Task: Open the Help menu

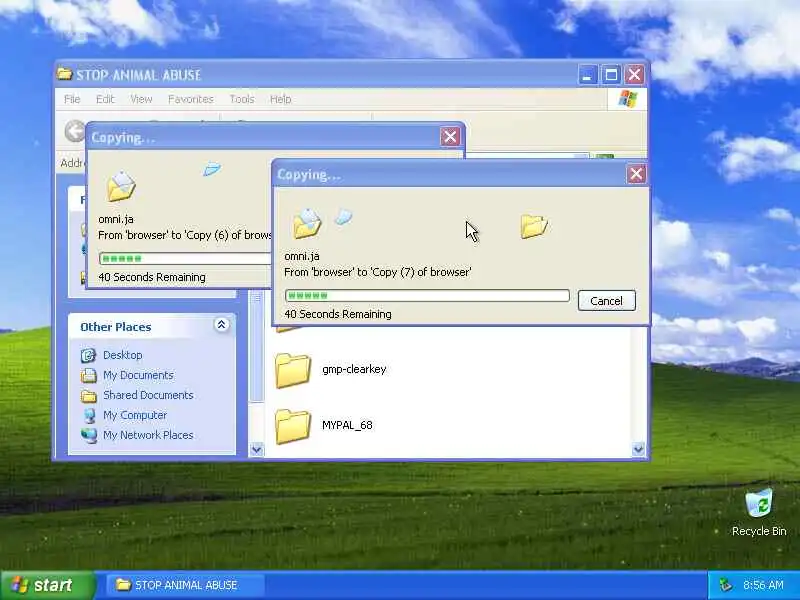Action: (281, 99)
